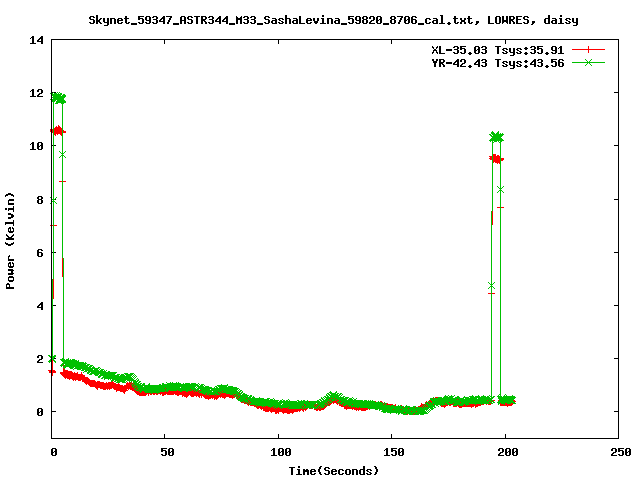Screen dimensions: 640x480
Task: Click the x-axis tick label 200
Action: [507, 452]
